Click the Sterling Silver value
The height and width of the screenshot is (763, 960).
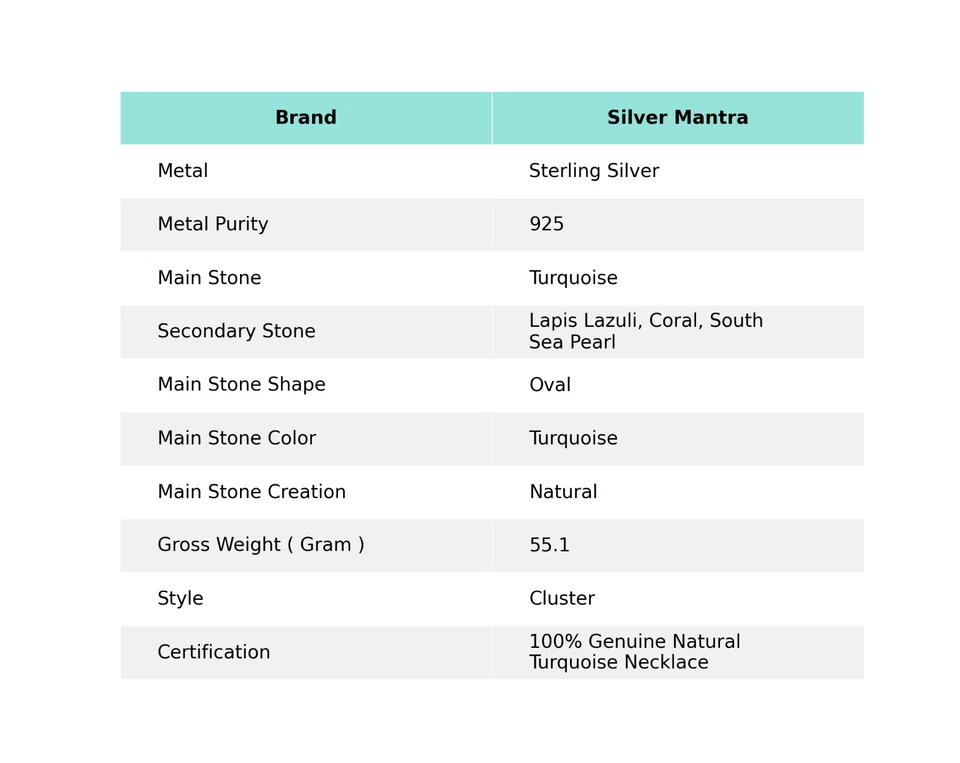pos(594,172)
